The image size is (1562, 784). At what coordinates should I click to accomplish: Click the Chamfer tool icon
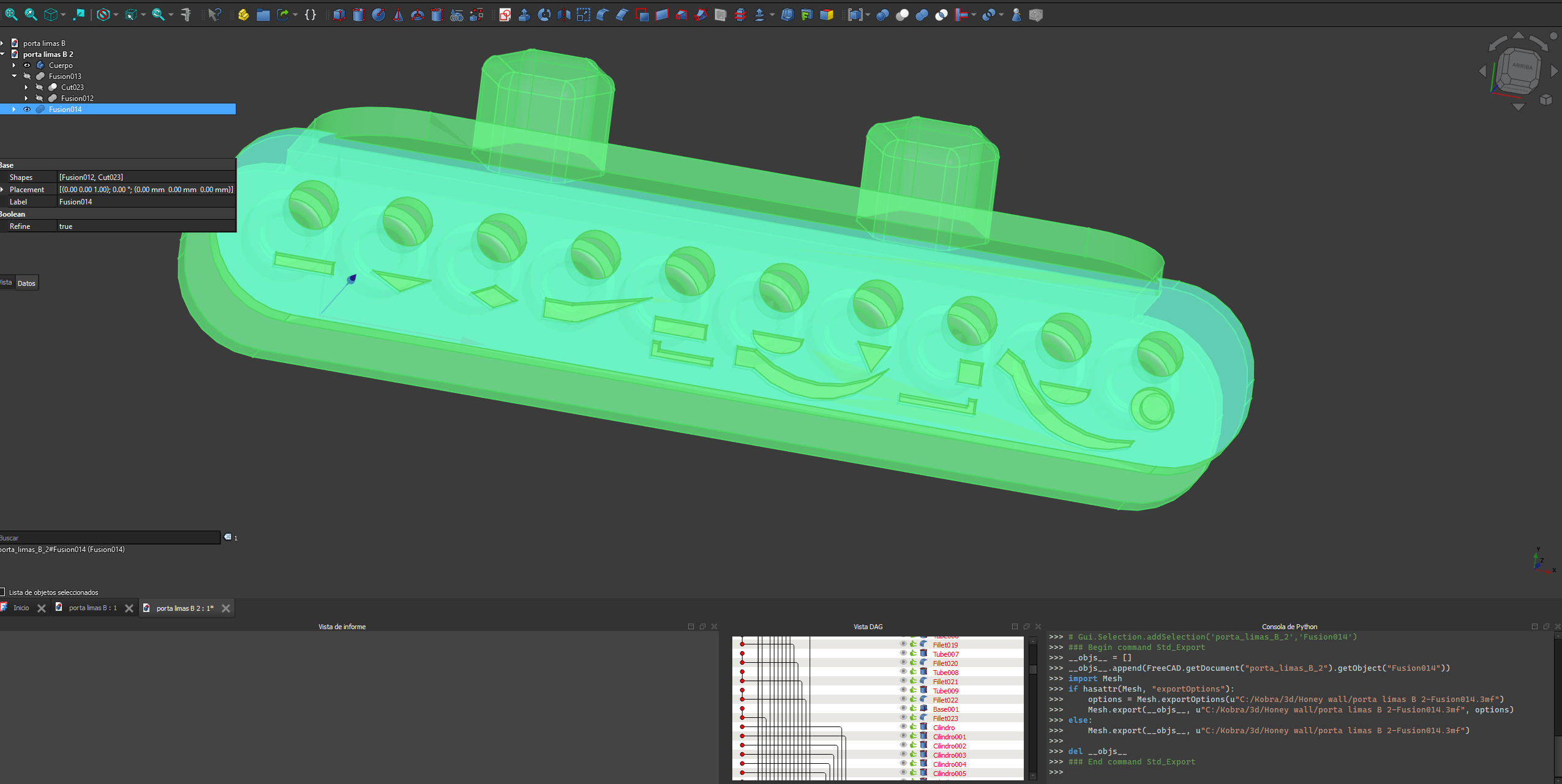pyautogui.click(x=623, y=15)
